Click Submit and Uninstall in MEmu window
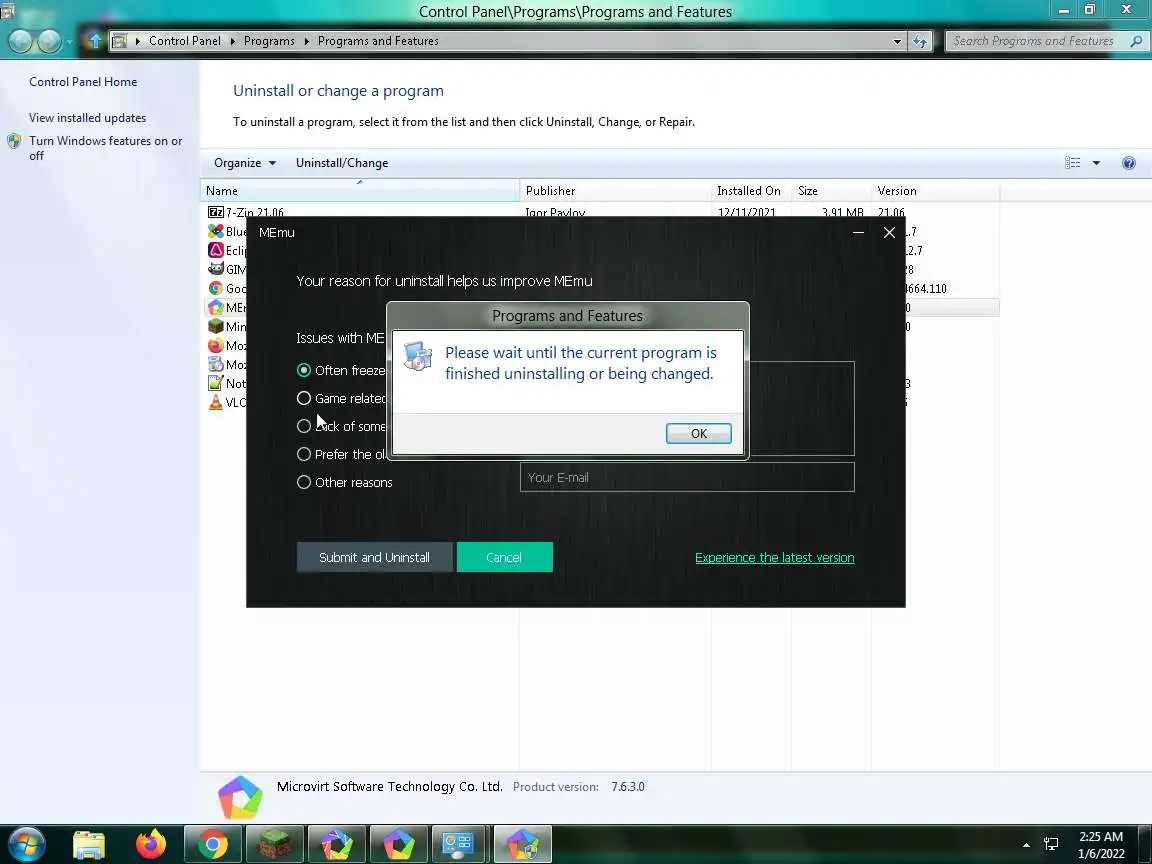 pos(374,557)
